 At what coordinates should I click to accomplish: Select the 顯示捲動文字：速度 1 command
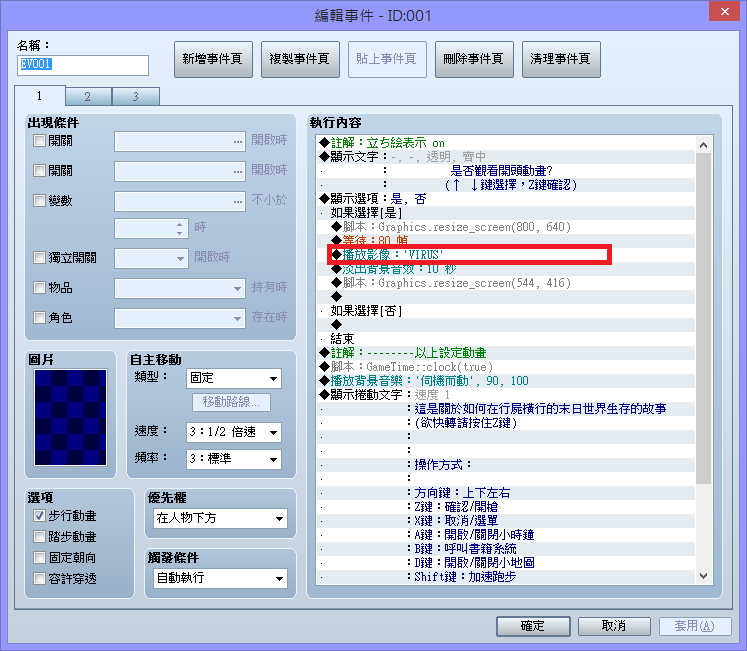coord(505,395)
